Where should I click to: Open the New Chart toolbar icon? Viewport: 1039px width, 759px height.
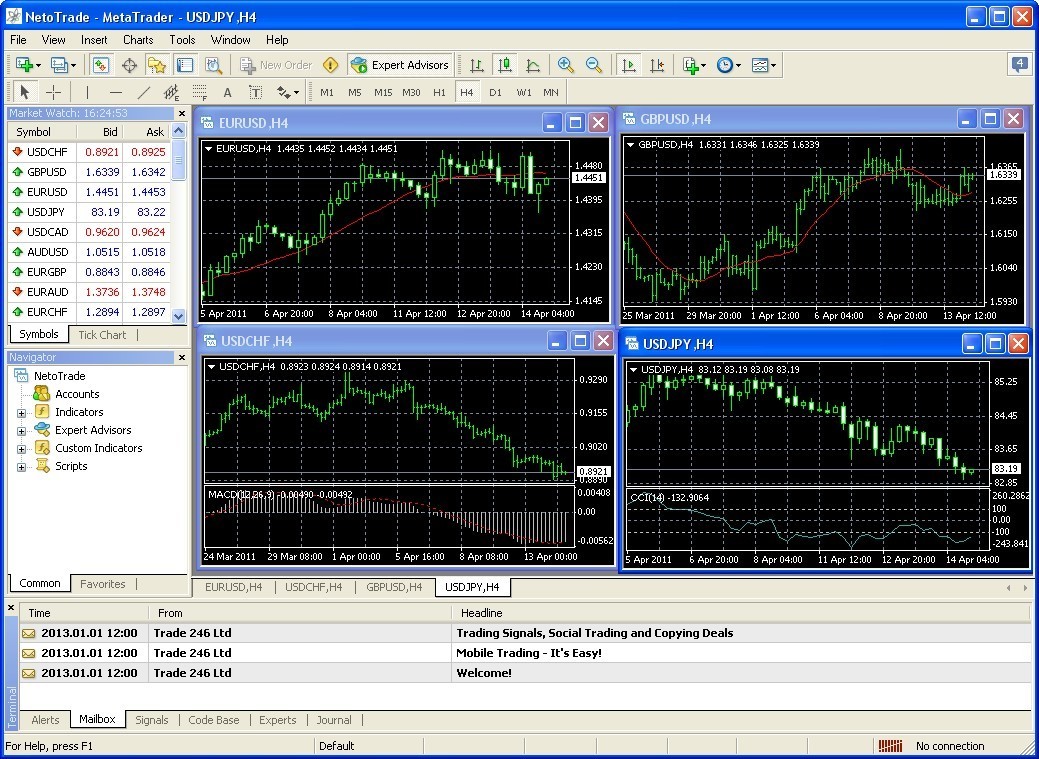[25, 65]
